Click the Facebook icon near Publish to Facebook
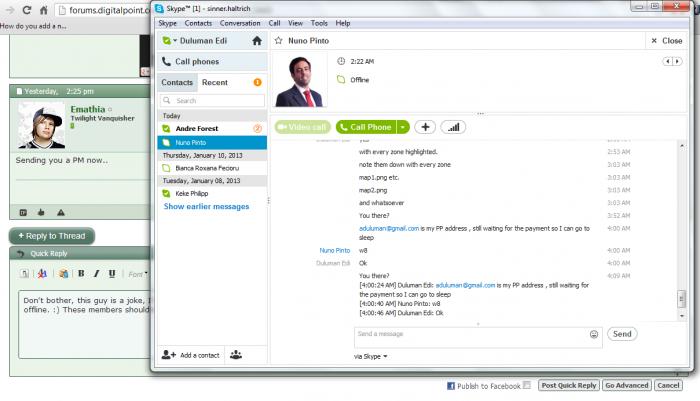Viewport: 700px width, 401px height. coord(451,386)
